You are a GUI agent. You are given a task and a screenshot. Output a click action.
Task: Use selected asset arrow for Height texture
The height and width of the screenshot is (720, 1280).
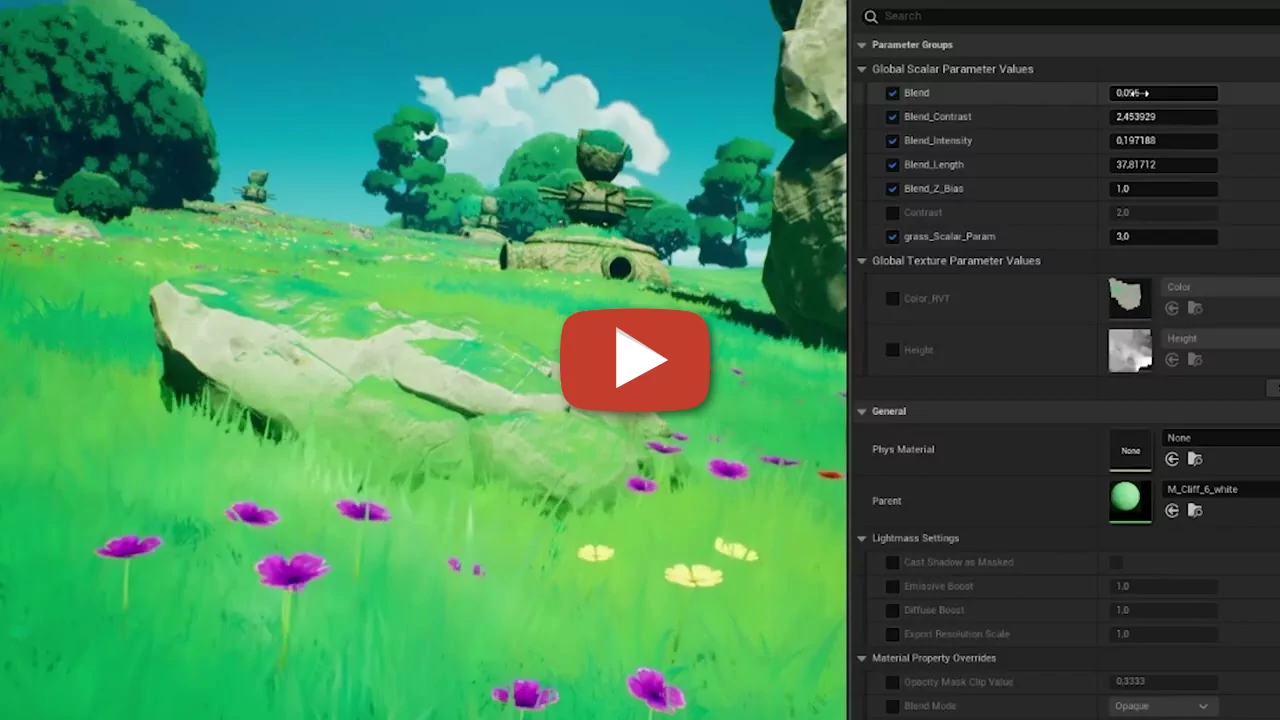1173,360
